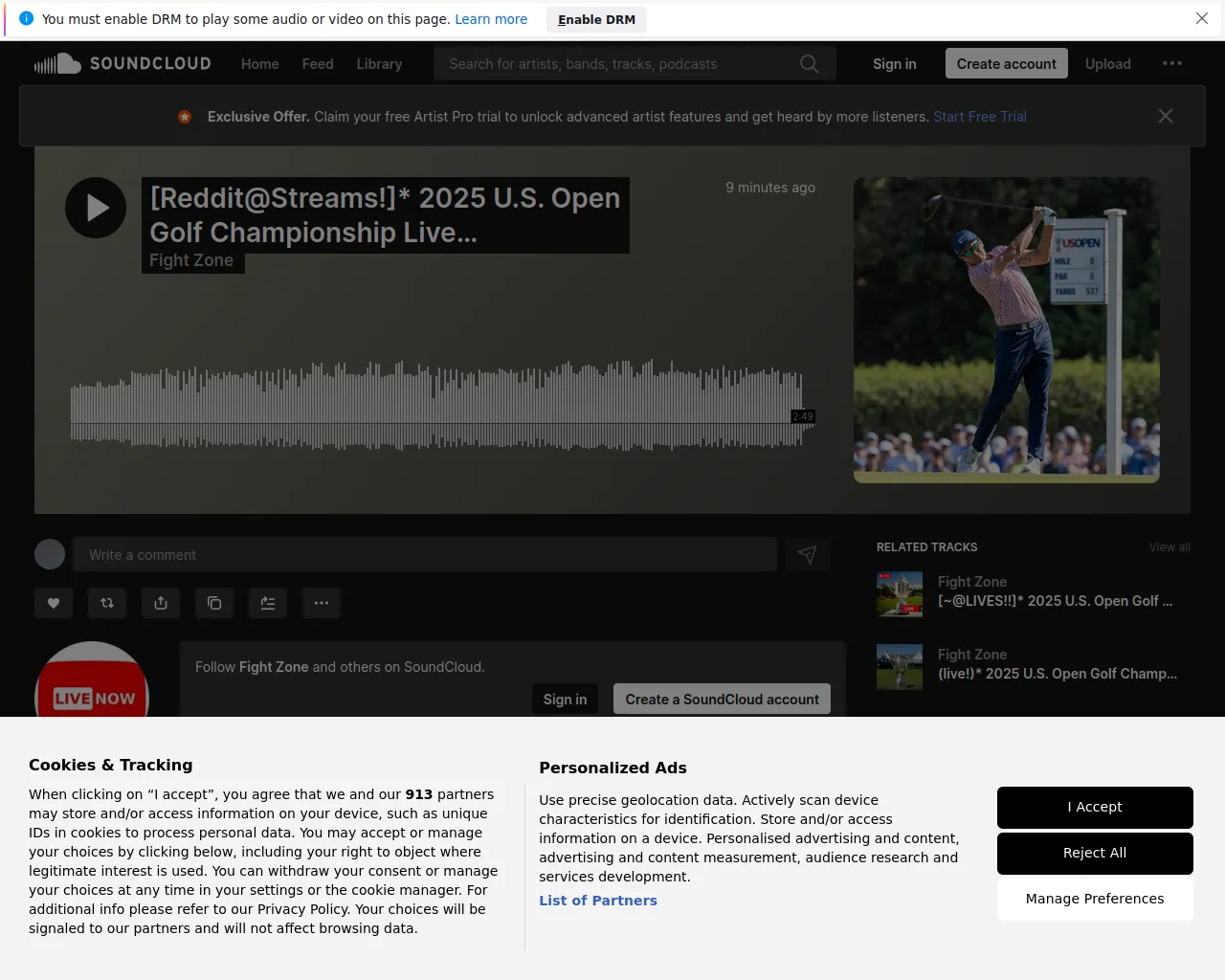Viewport: 1225px width, 980px height.
Task: Open the Home tab
Action: click(x=260, y=64)
